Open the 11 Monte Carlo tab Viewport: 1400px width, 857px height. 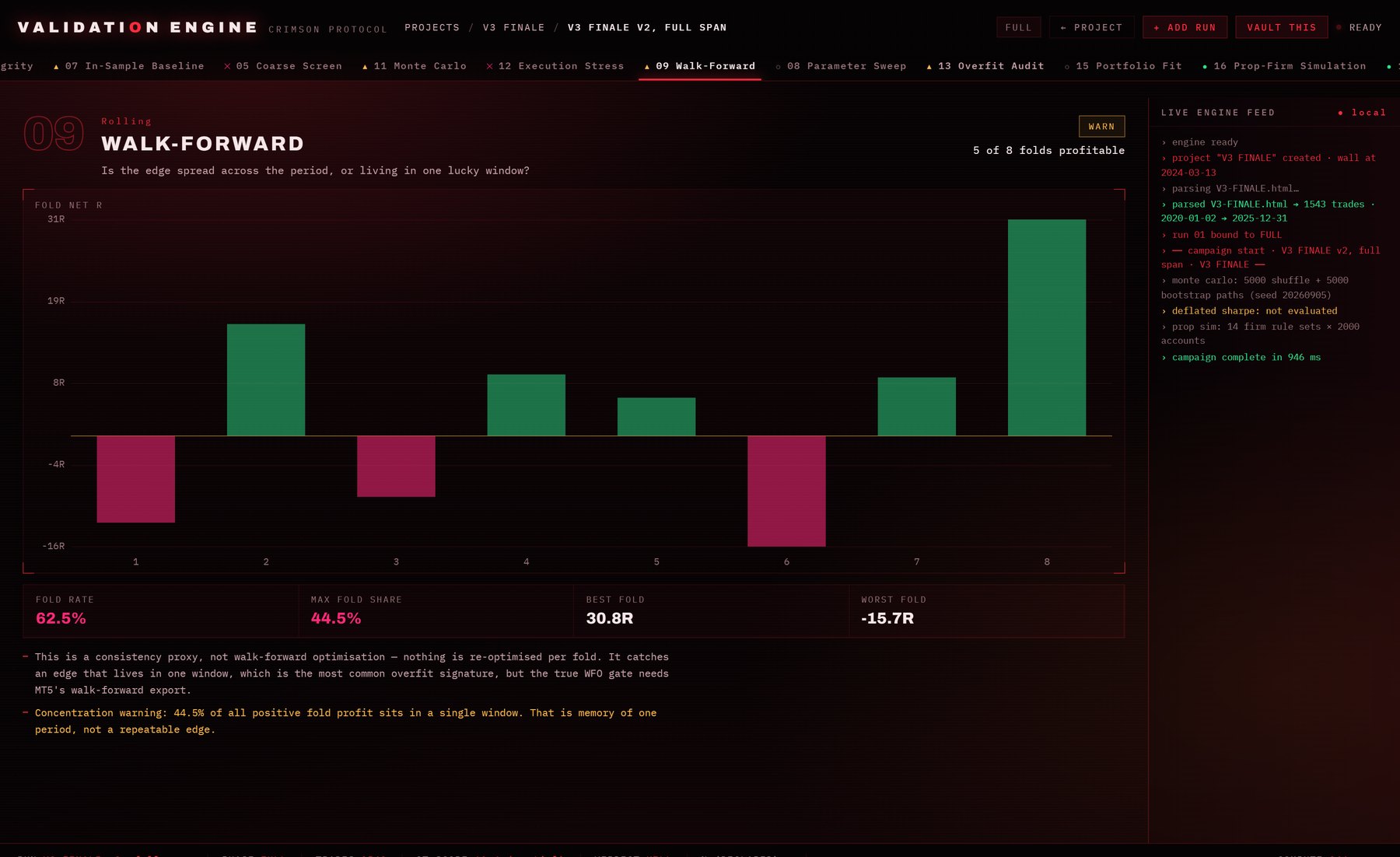click(415, 66)
